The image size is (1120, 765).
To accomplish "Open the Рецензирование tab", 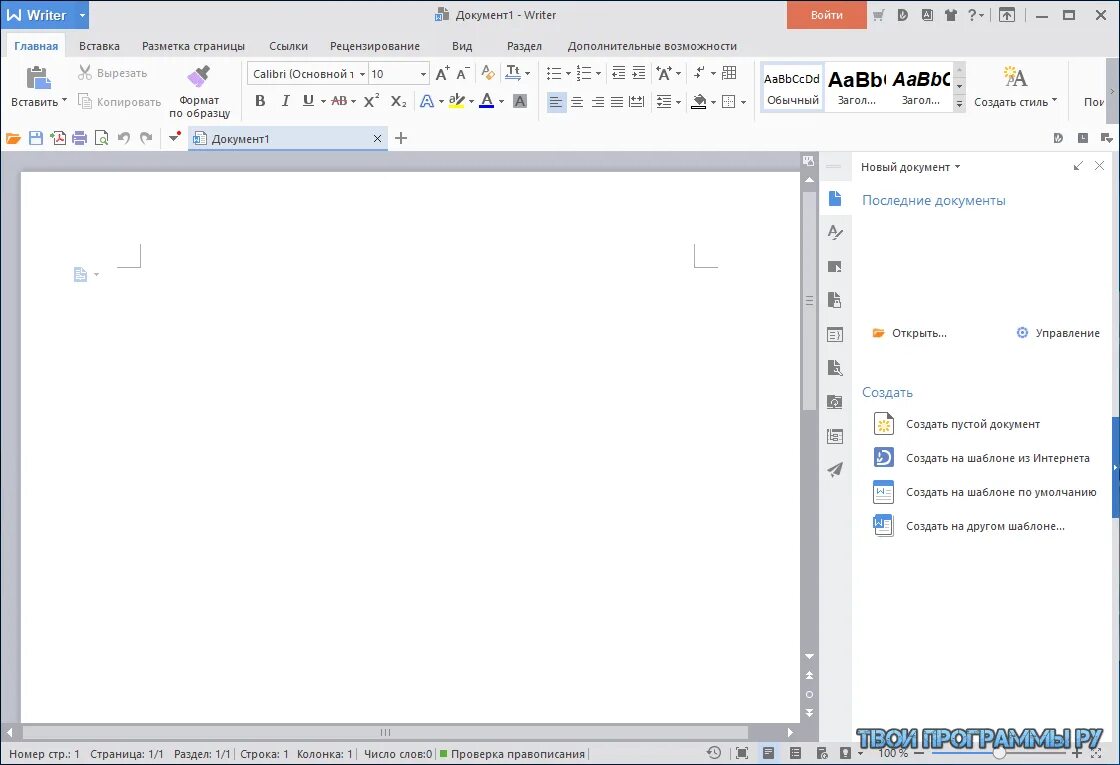I will pos(375,46).
